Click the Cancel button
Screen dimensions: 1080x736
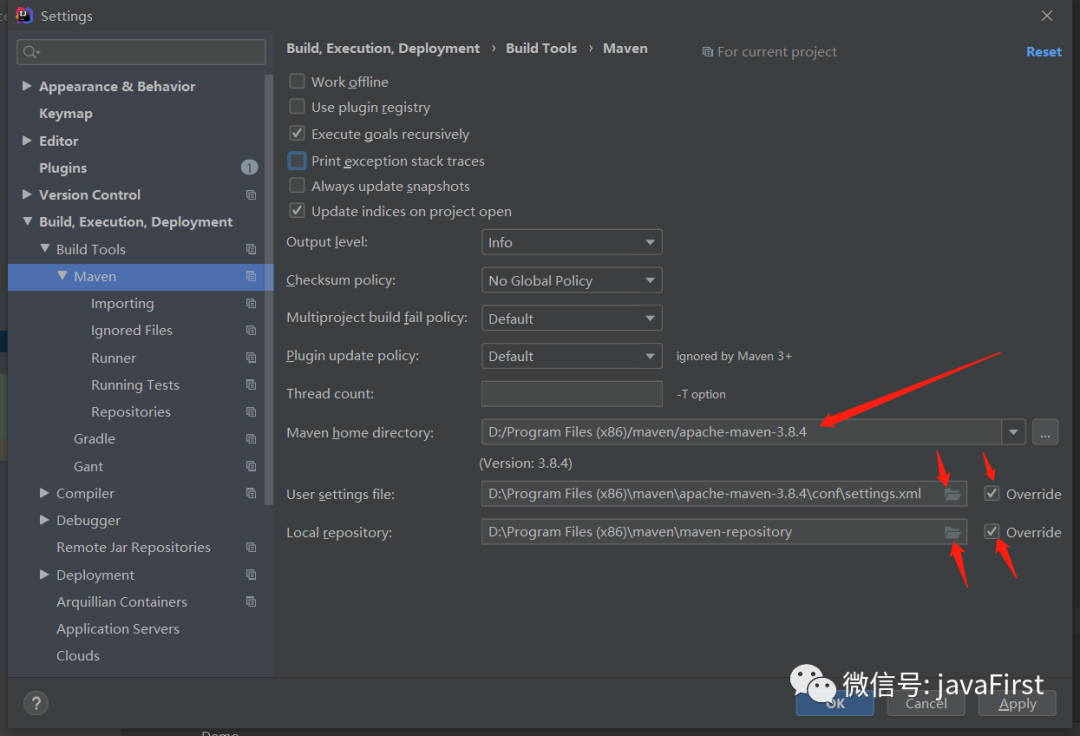[926, 703]
